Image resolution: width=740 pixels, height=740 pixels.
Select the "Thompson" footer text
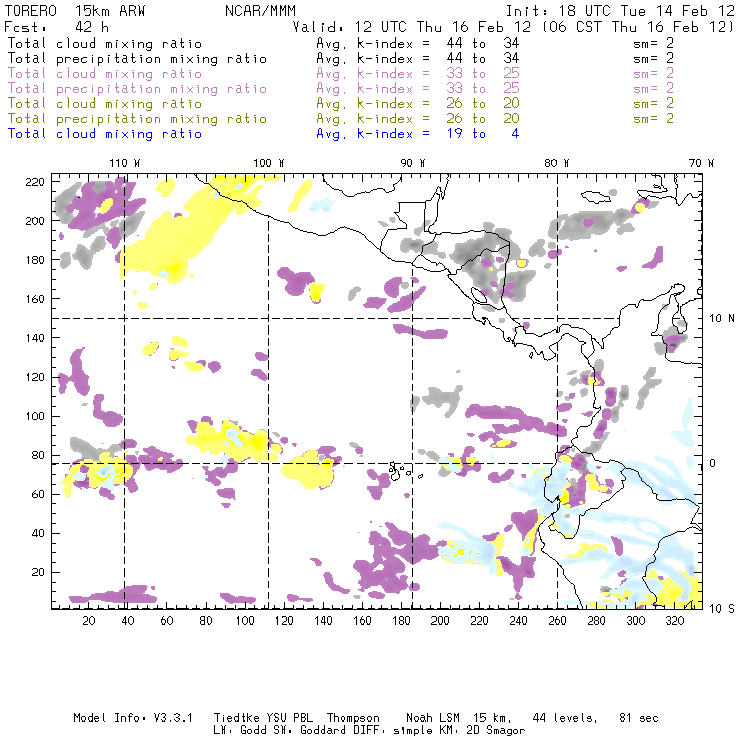353,718
